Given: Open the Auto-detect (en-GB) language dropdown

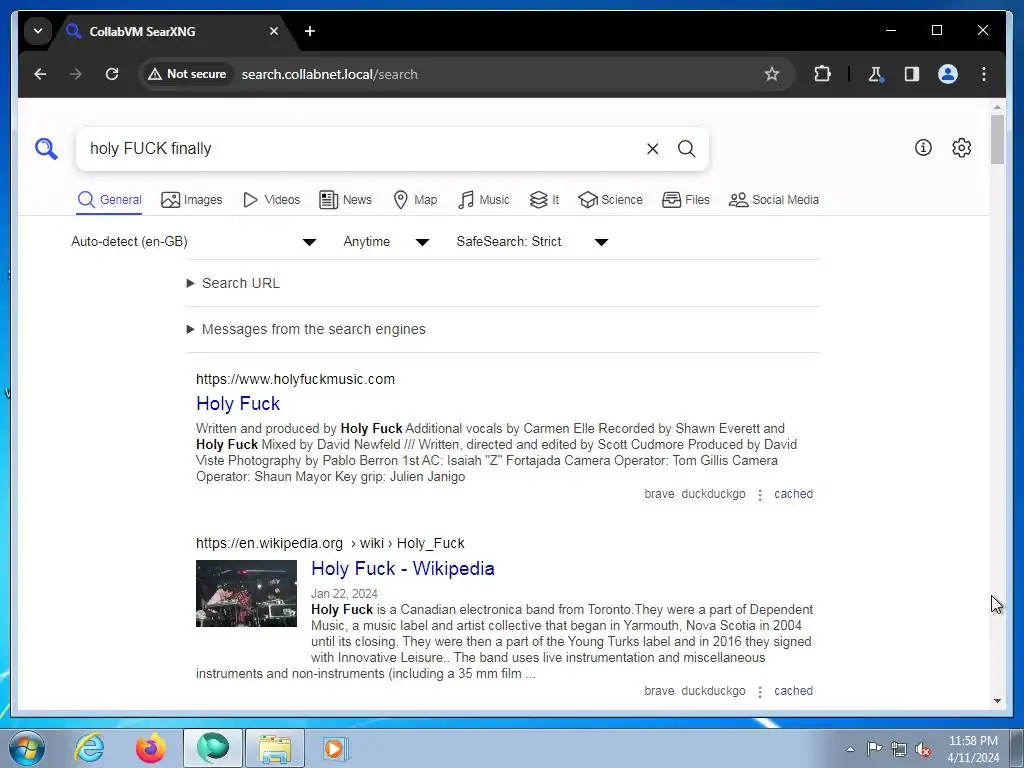Looking at the screenshot, I should click(193, 242).
